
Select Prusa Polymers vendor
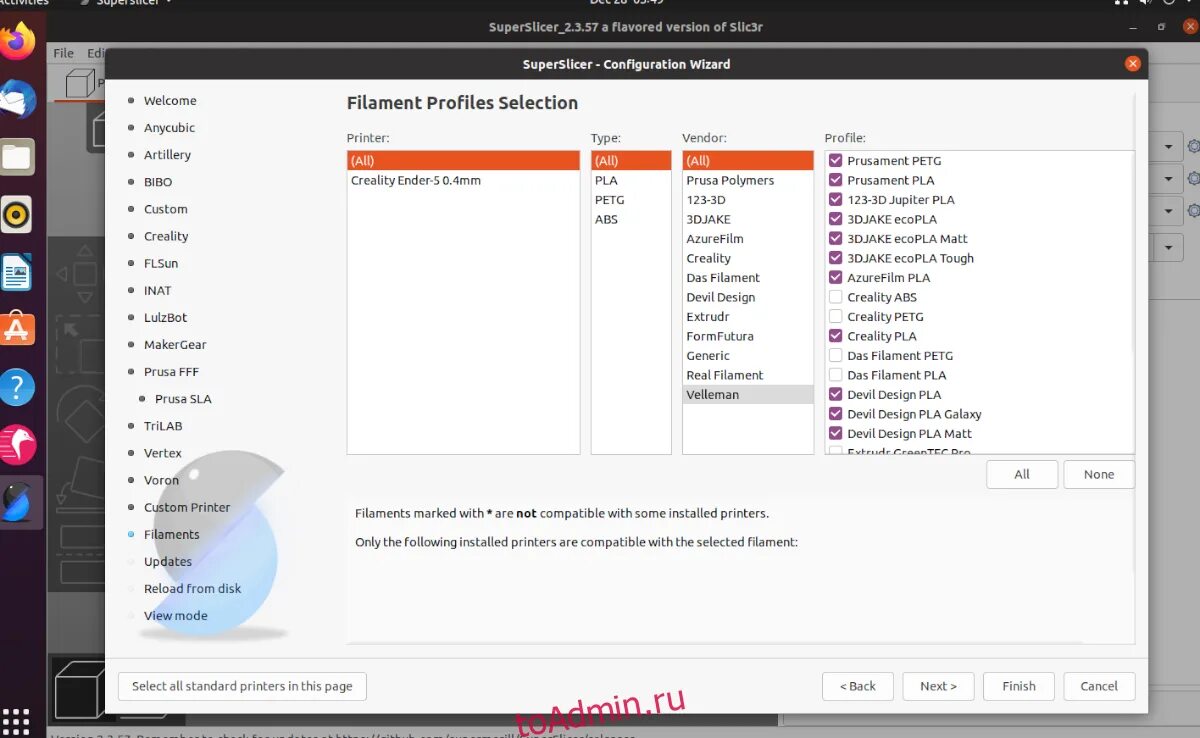[748, 180]
